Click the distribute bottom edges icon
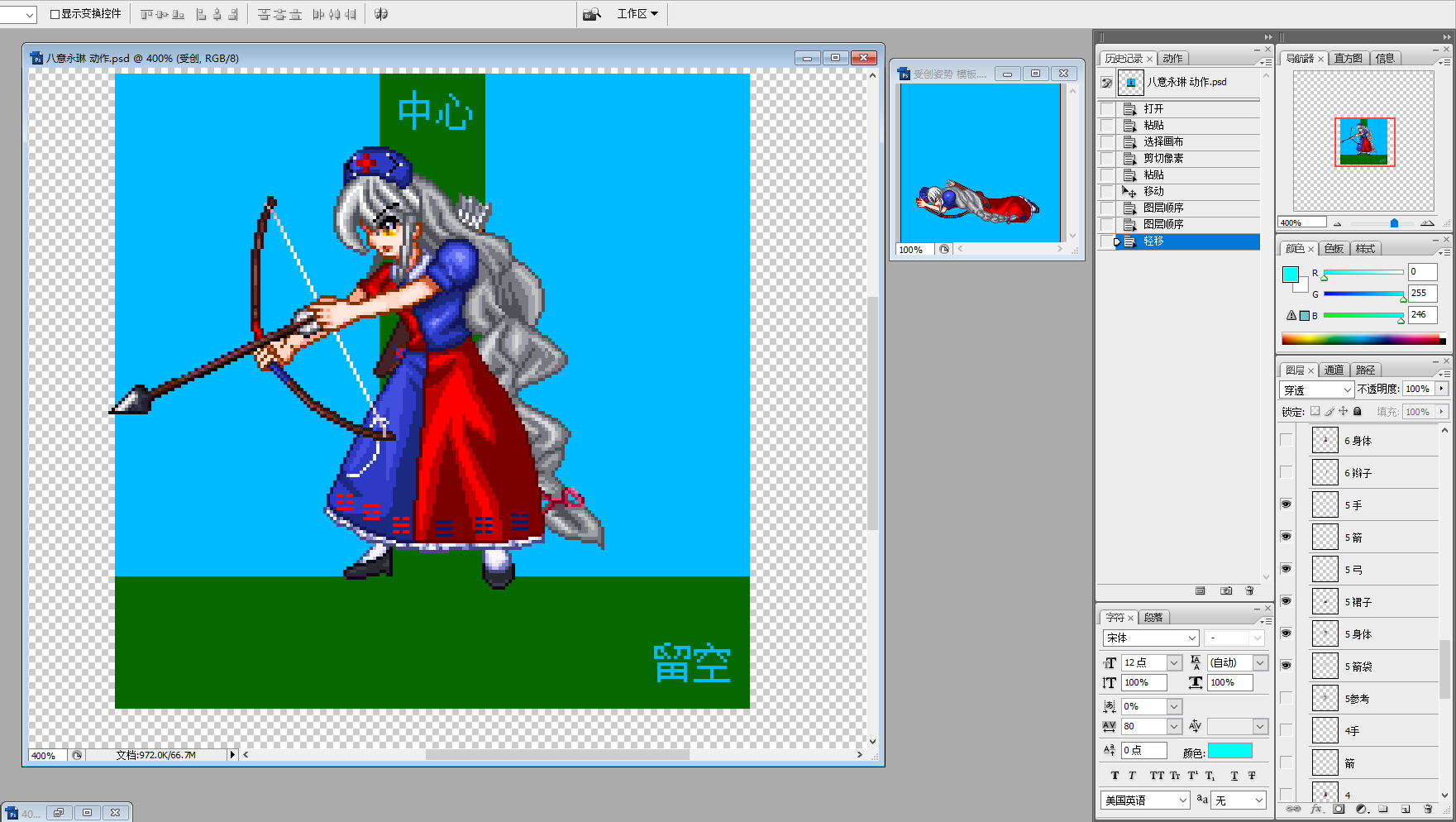The width and height of the screenshot is (1456, 822). point(295,14)
